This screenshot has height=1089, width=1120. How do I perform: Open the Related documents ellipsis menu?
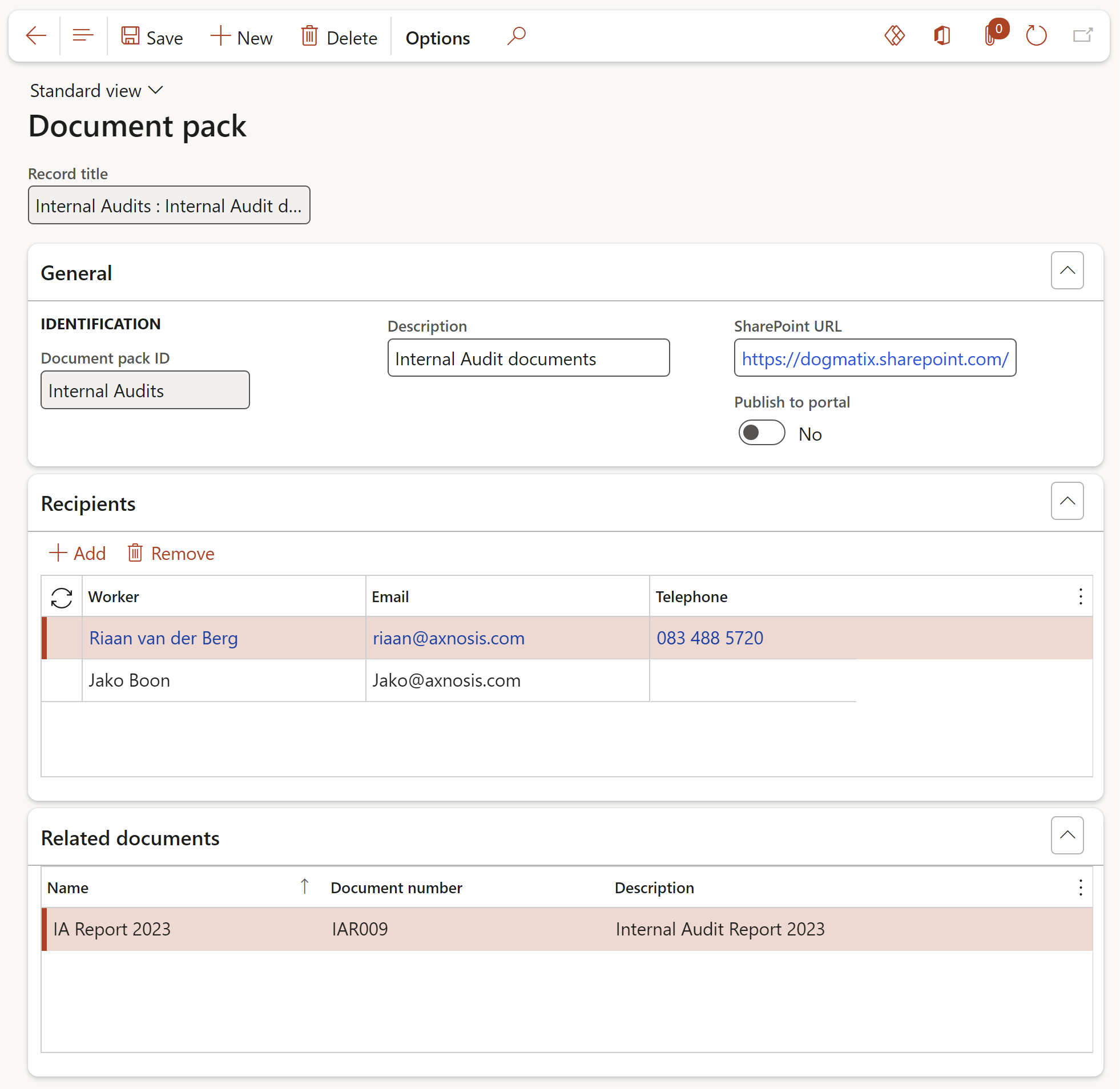(x=1081, y=887)
